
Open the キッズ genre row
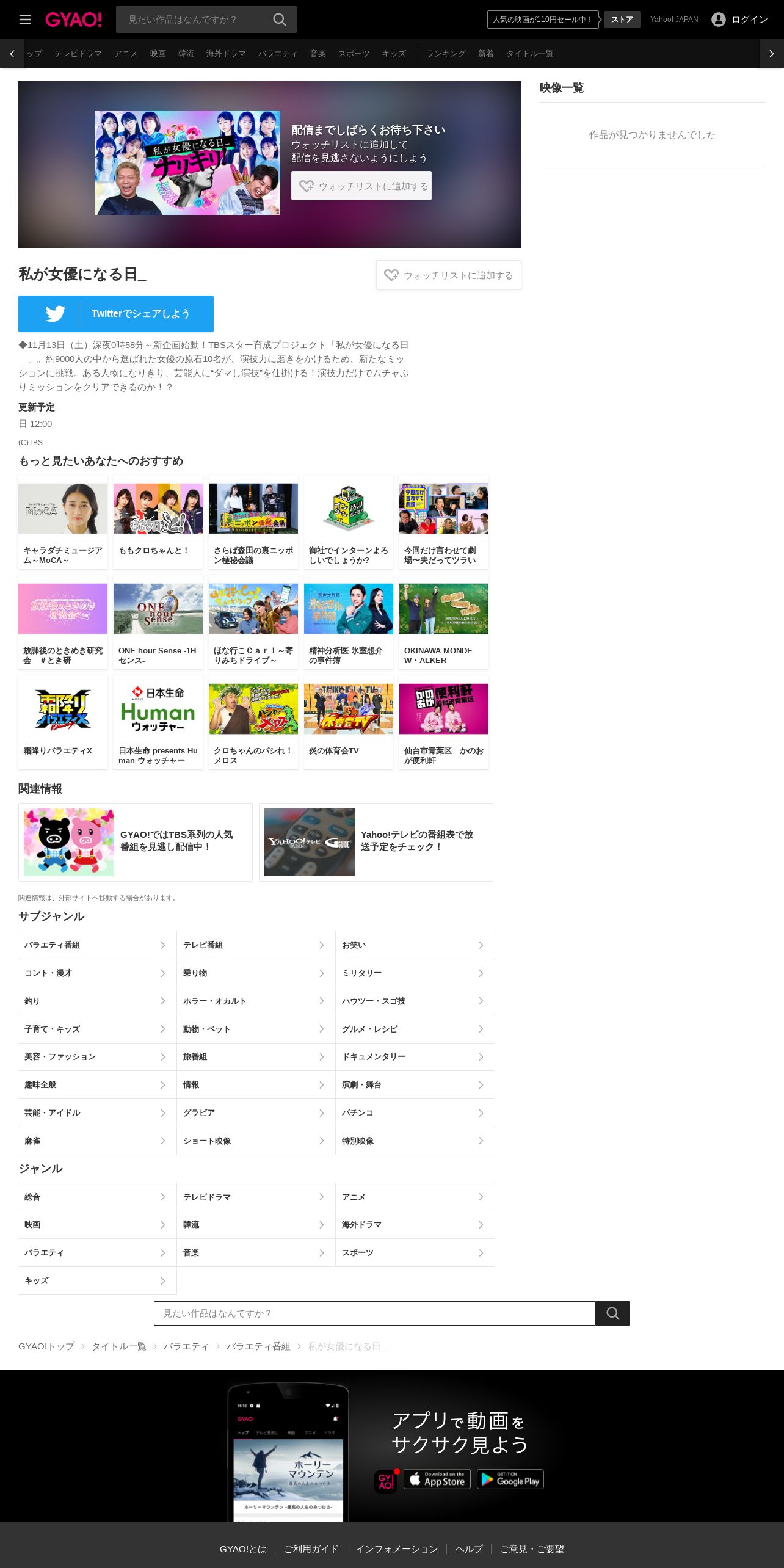pyautogui.click(x=97, y=1281)
